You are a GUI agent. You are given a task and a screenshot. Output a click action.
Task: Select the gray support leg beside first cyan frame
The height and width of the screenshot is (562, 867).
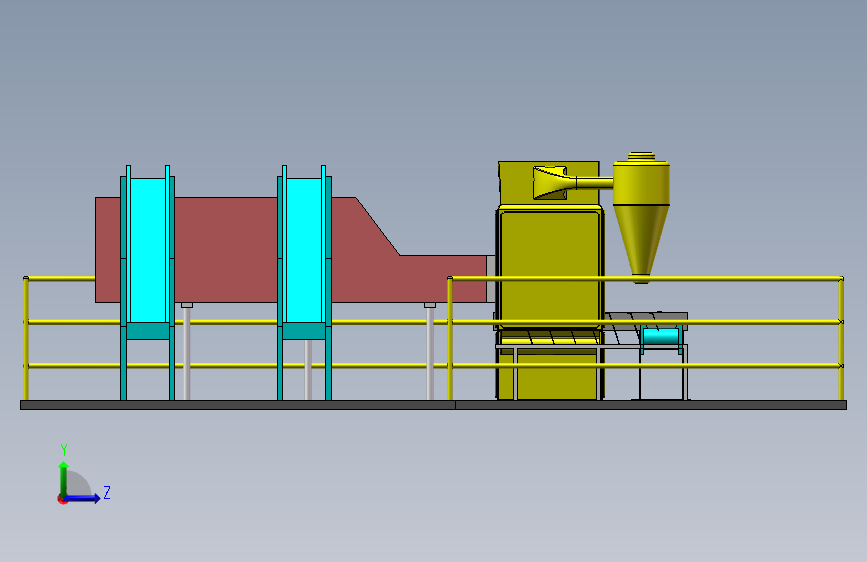pos(187,351)
